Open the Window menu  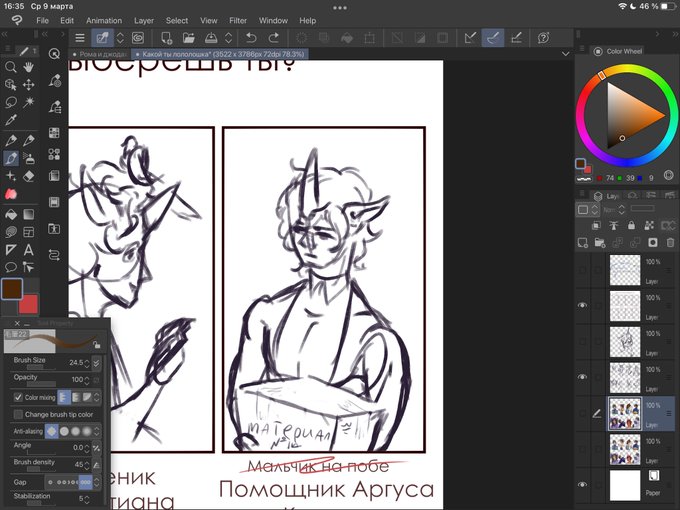273,20
